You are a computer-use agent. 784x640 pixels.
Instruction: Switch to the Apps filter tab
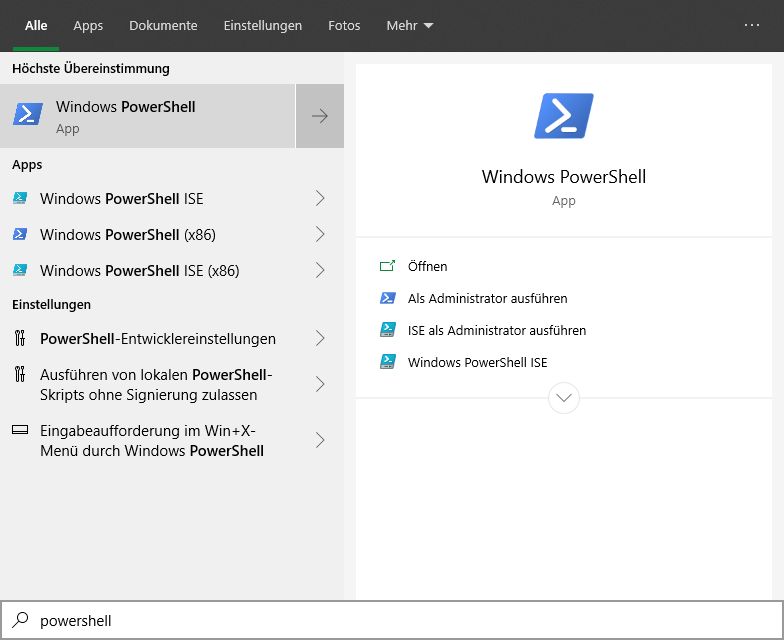88,26
